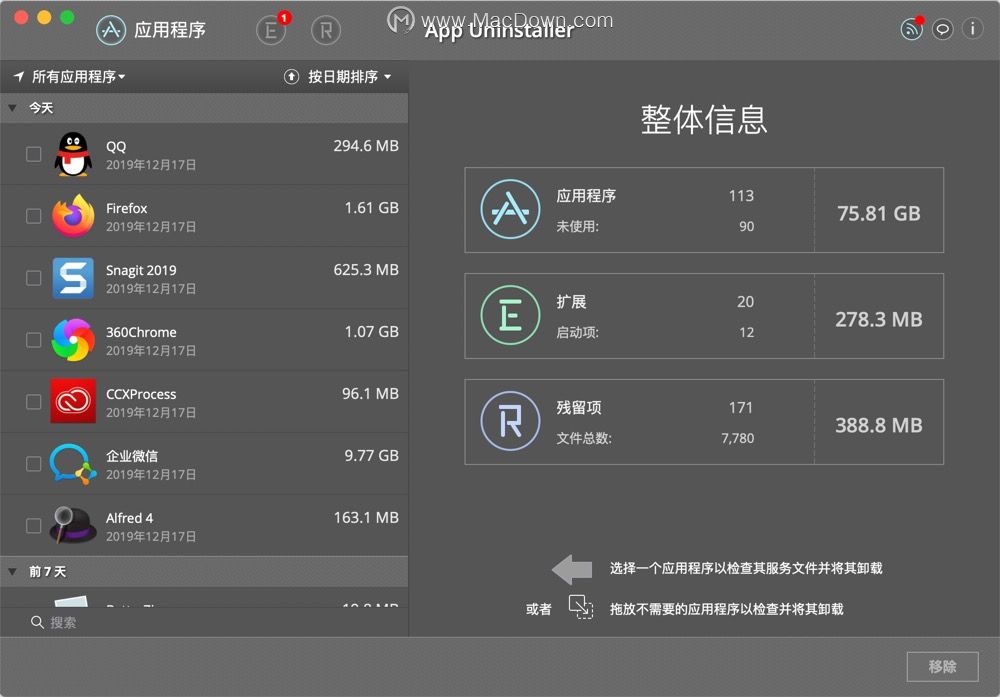Select the Firefox row name
1000x697 pixels.
(x=126, y=208)
